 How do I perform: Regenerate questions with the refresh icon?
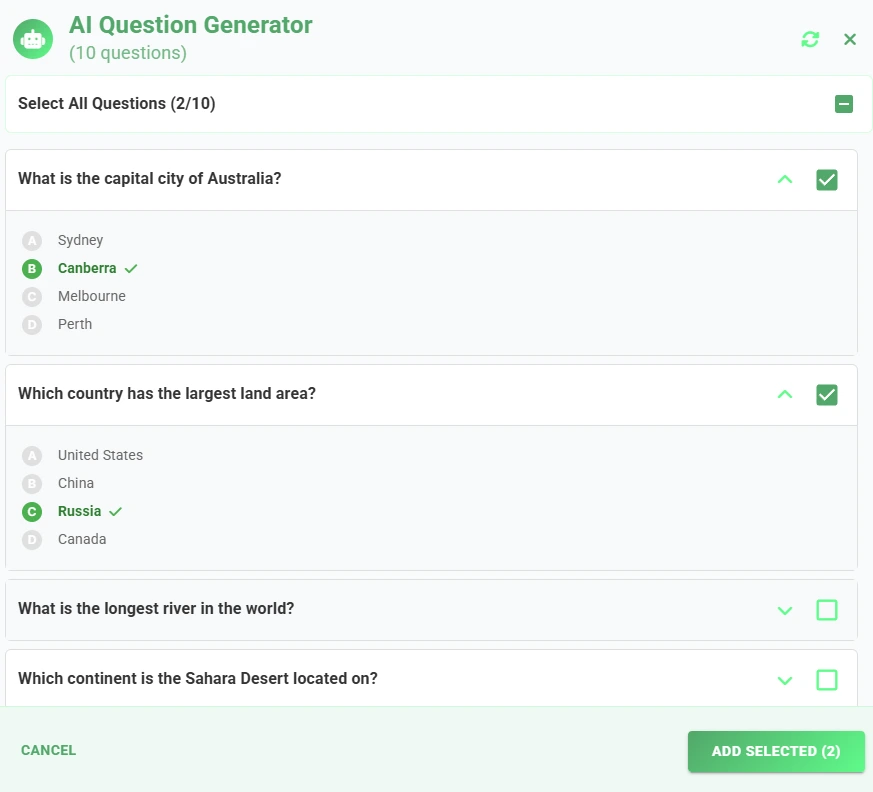pyautogui.click(x=810, y=40)
